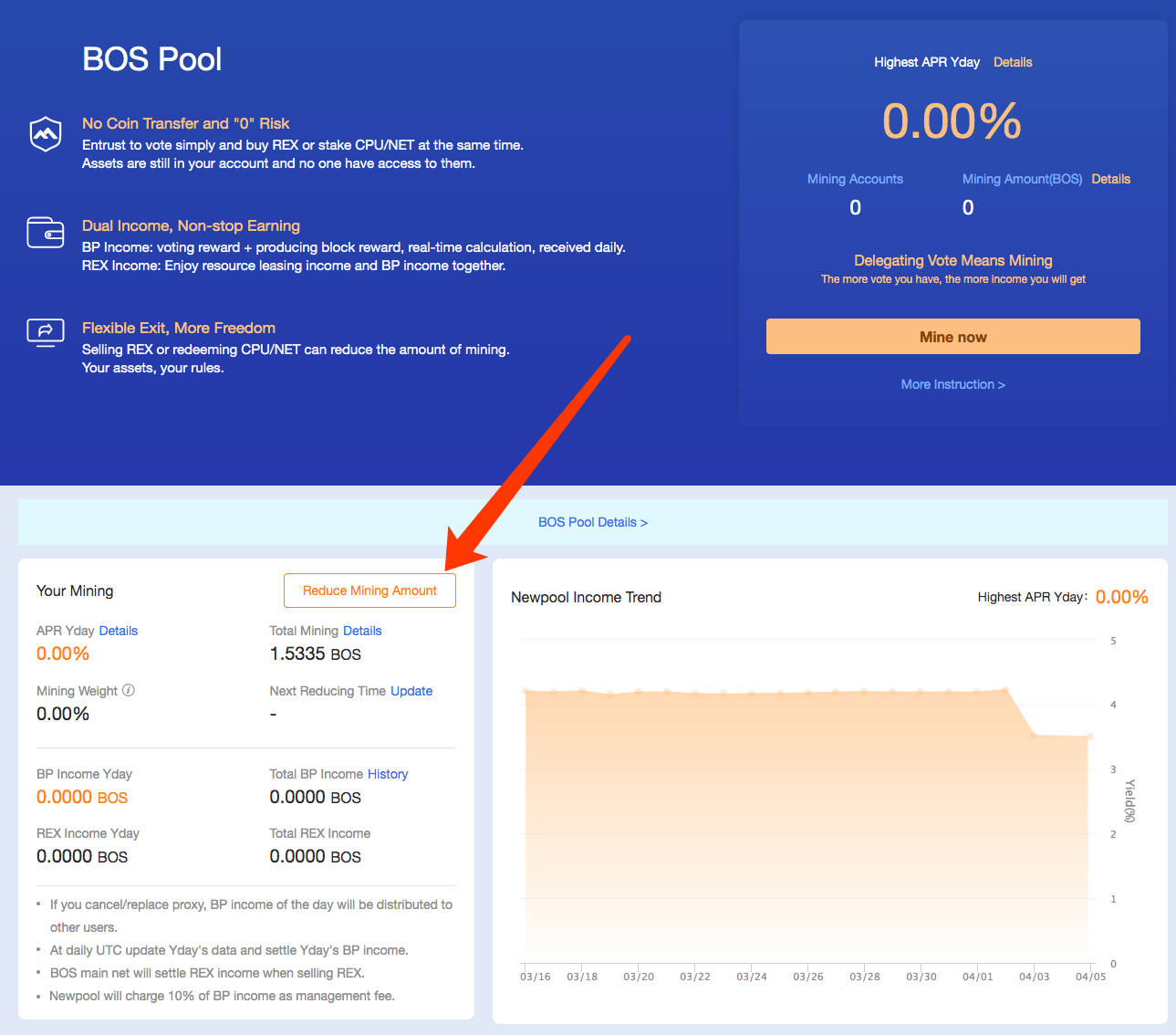1176x1035 pixels.
Task: Click the 03/16 data point on the chart
Action: [x=526, y=691]
